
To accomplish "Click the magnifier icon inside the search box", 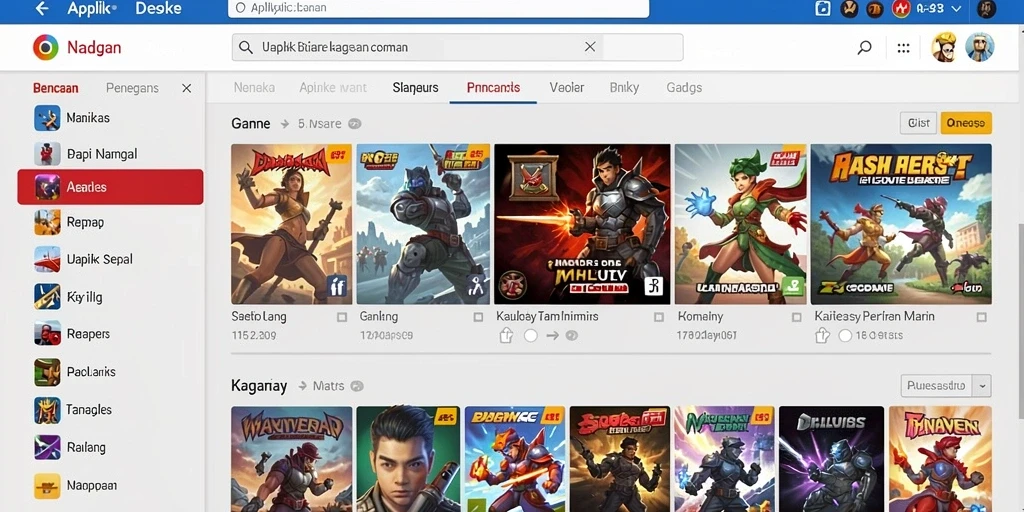I will (246, 48).
